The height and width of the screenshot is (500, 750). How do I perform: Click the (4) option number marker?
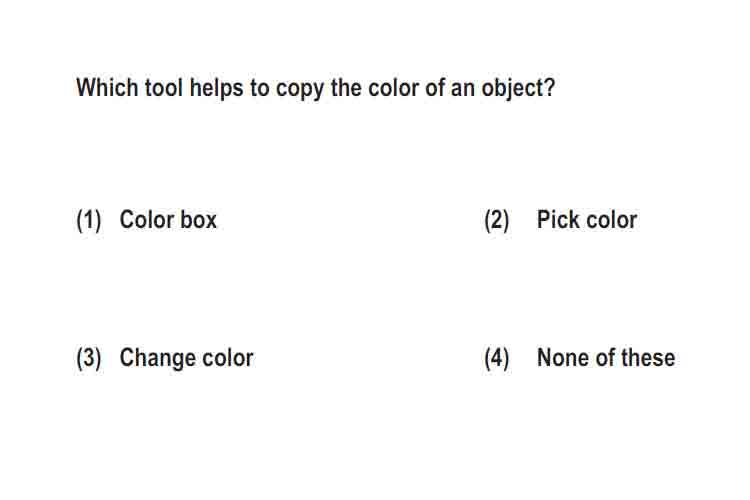point(496,358)
